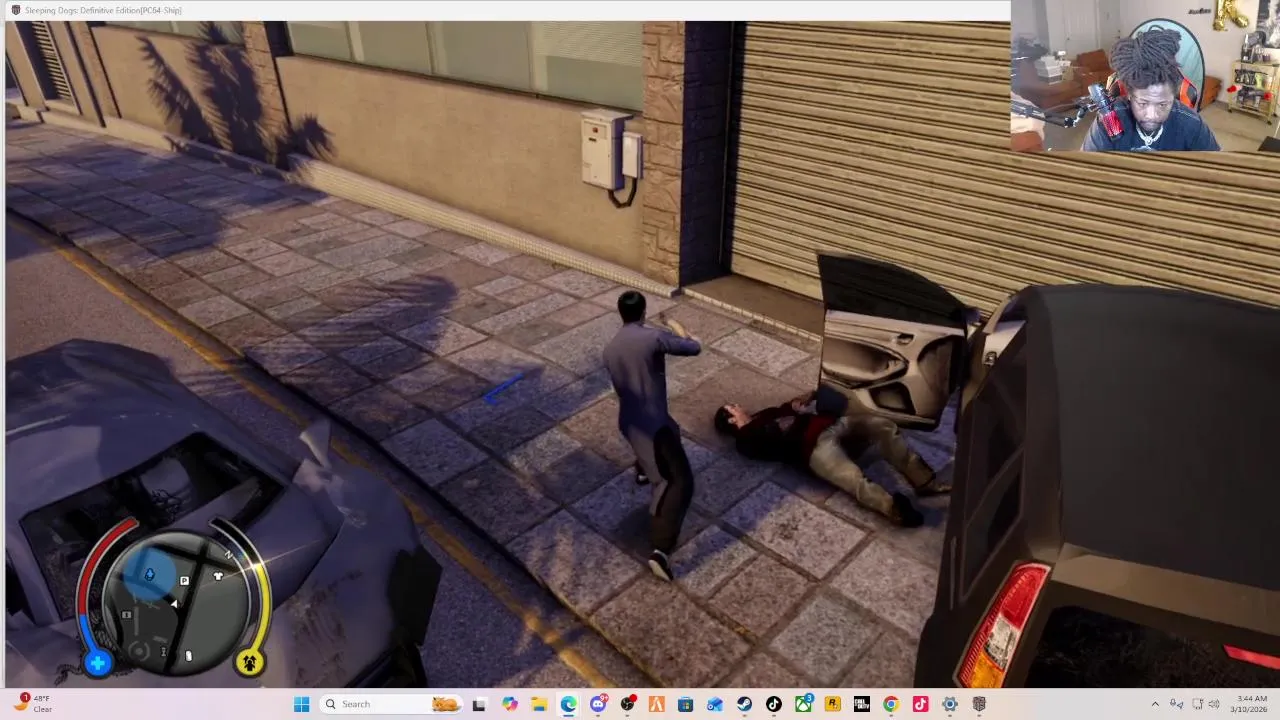Open the clock showing 3:44 AM
Viewport: 1280px width, 720px height.
(x=1251, y=704)
